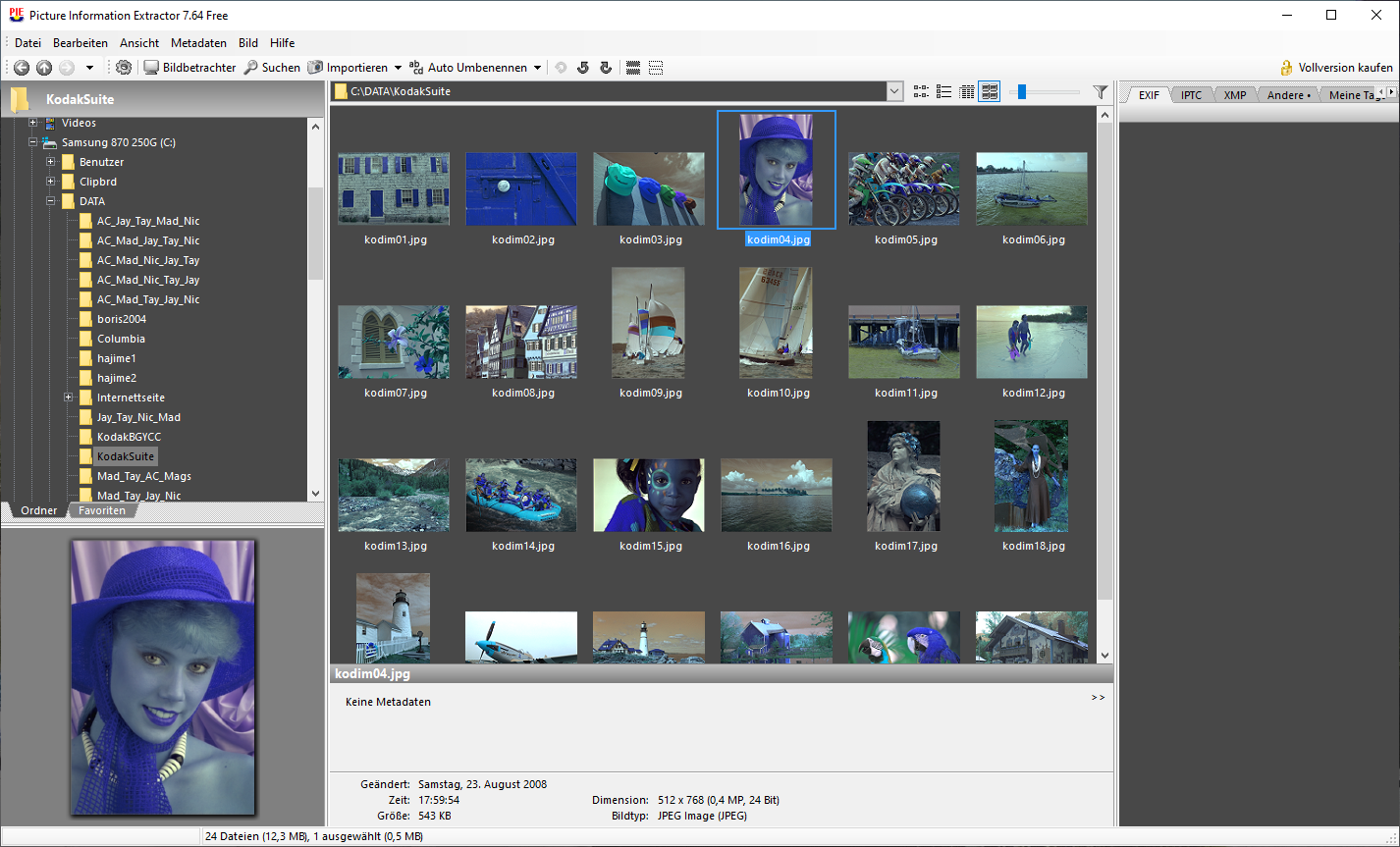Screen dimensions: 1400x847
Task: Rotate image counter-clockwise
Action: (583, 68)
